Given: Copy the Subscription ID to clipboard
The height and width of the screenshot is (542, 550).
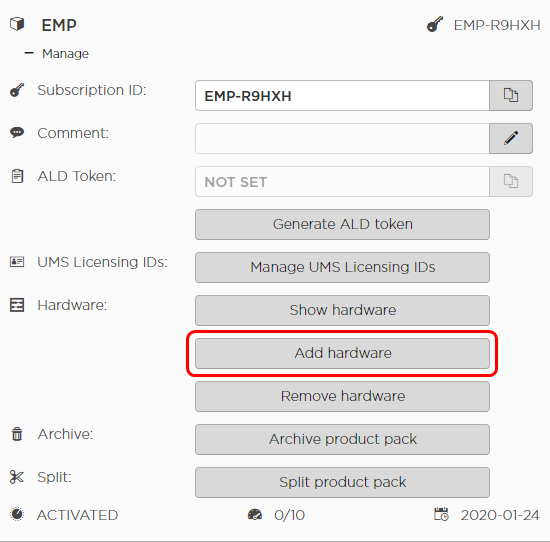Looking at the screenshot, I should coord(511,95).
